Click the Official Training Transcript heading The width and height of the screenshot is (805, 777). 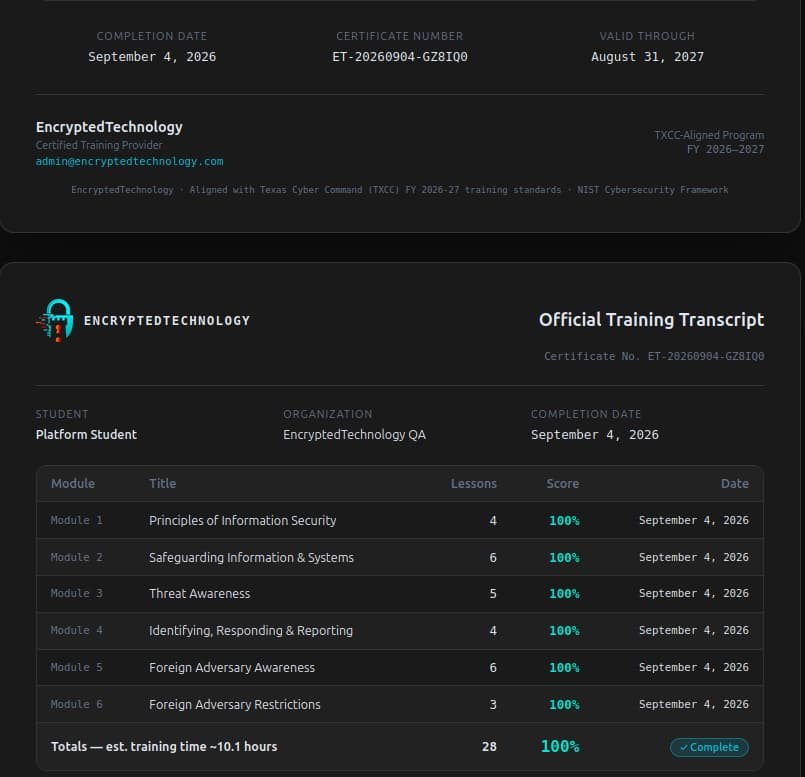click(x=651, y=319)
